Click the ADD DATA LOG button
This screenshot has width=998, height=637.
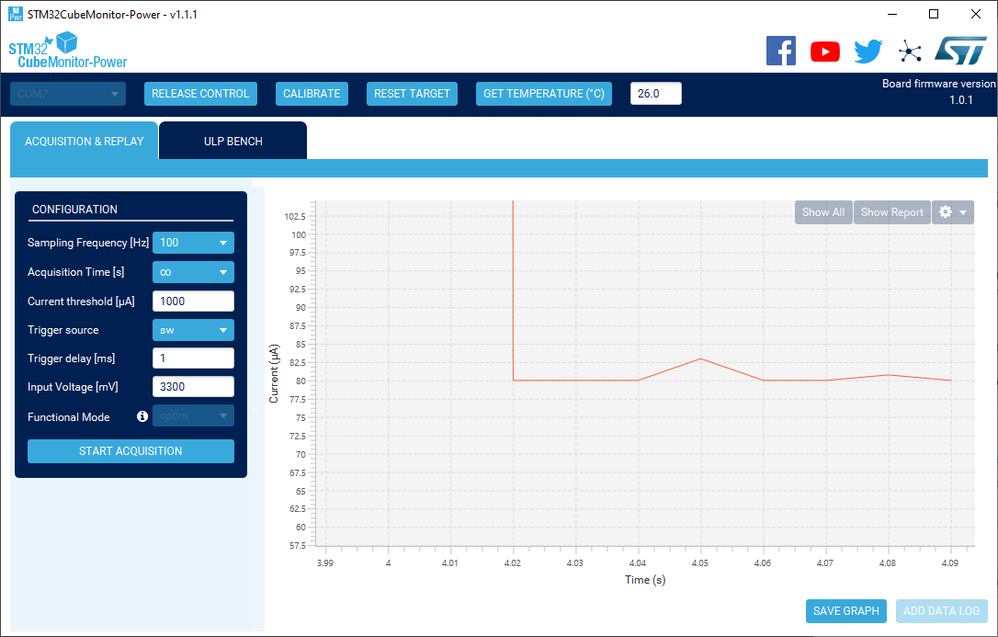pos(941,611)
